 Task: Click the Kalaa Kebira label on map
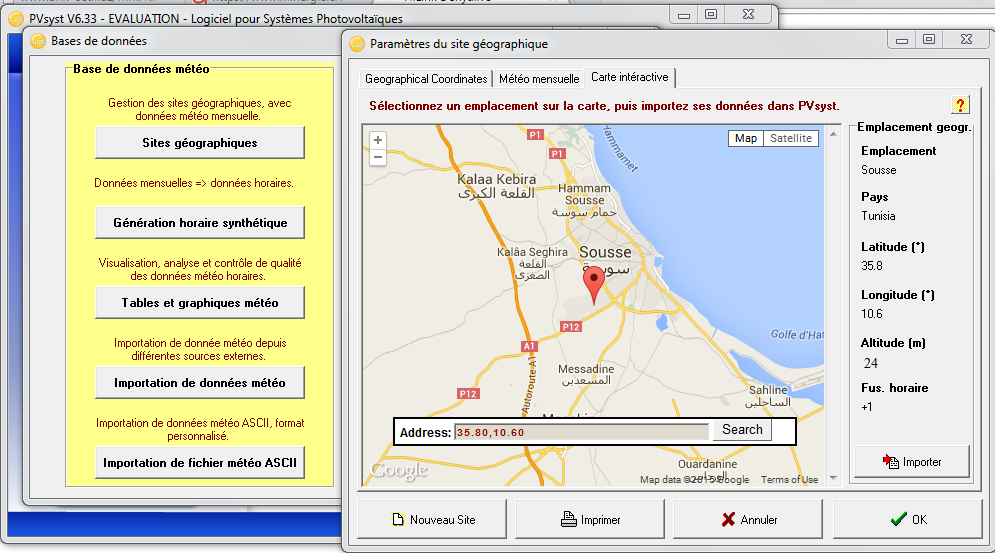point(497,180)
